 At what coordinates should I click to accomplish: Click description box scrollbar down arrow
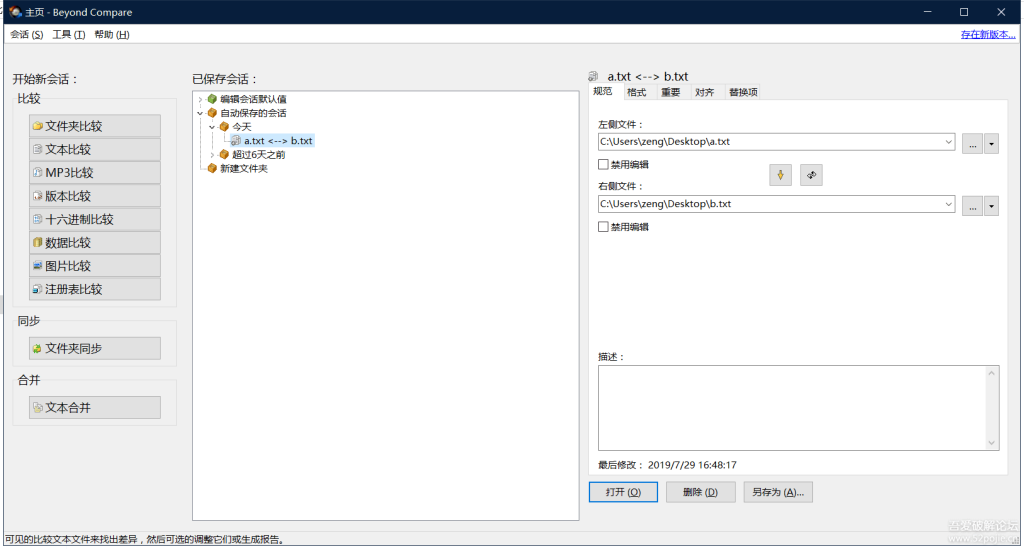(991, 443)
